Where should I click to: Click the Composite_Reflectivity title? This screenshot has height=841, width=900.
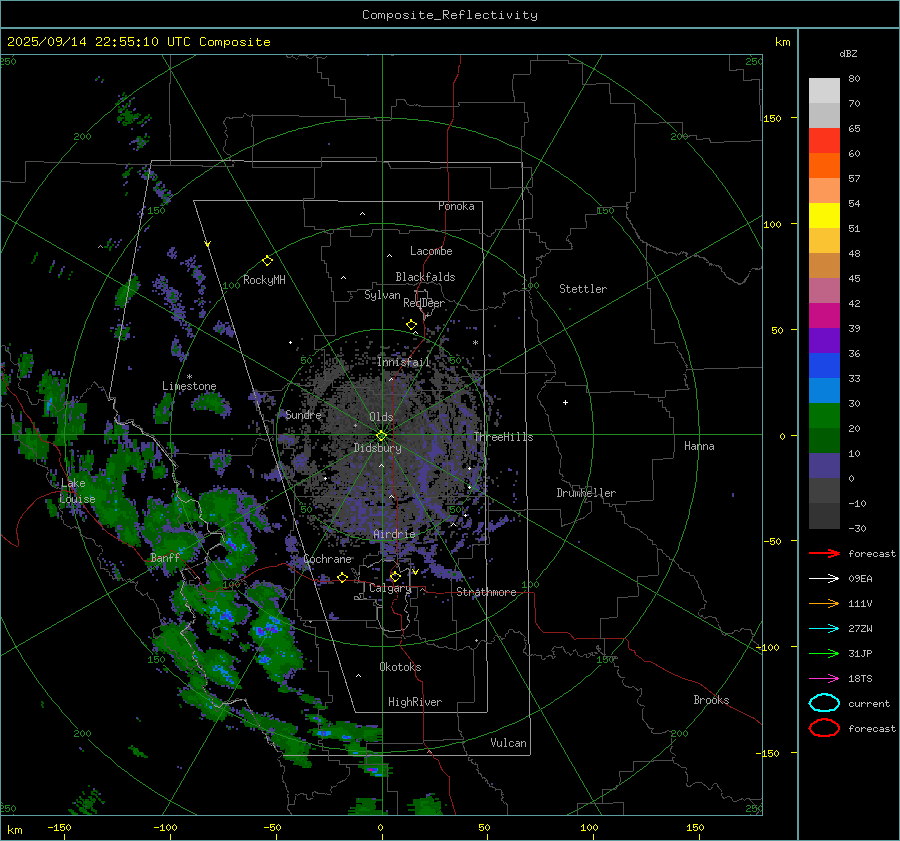coord(450,15)
